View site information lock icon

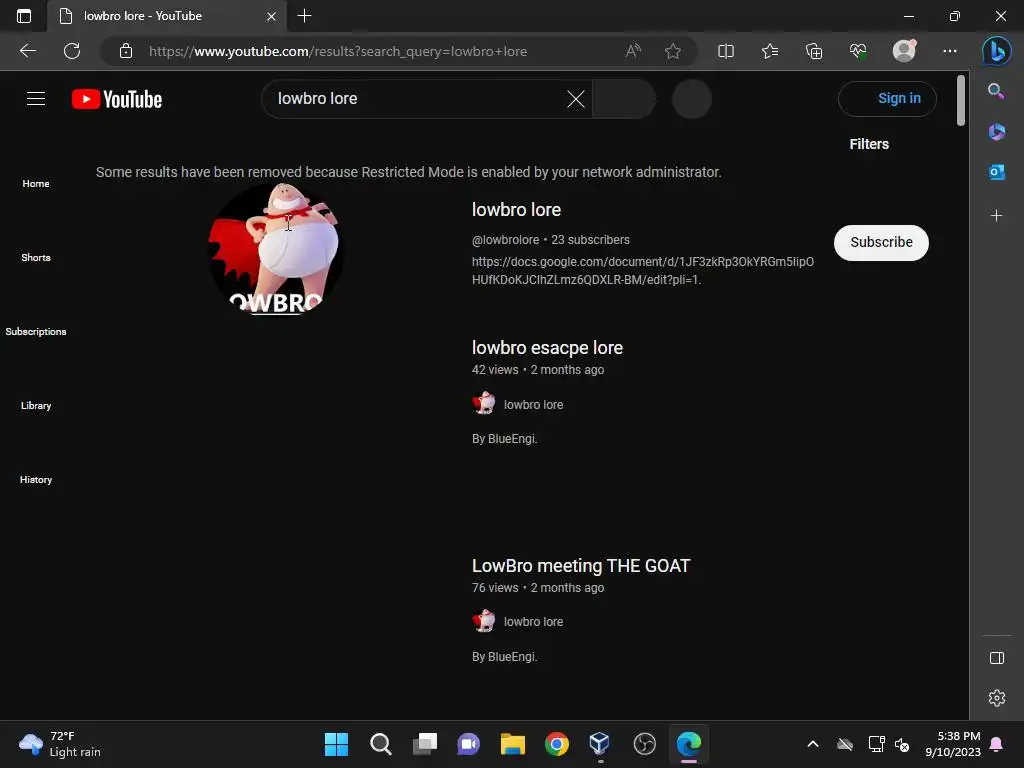pos(126,51)
